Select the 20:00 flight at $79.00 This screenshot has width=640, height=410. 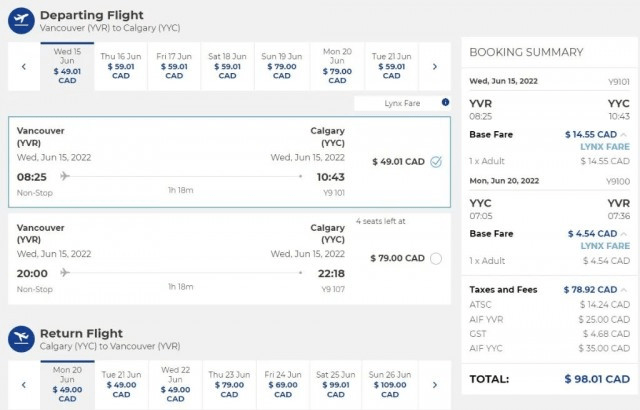[436, 258]
